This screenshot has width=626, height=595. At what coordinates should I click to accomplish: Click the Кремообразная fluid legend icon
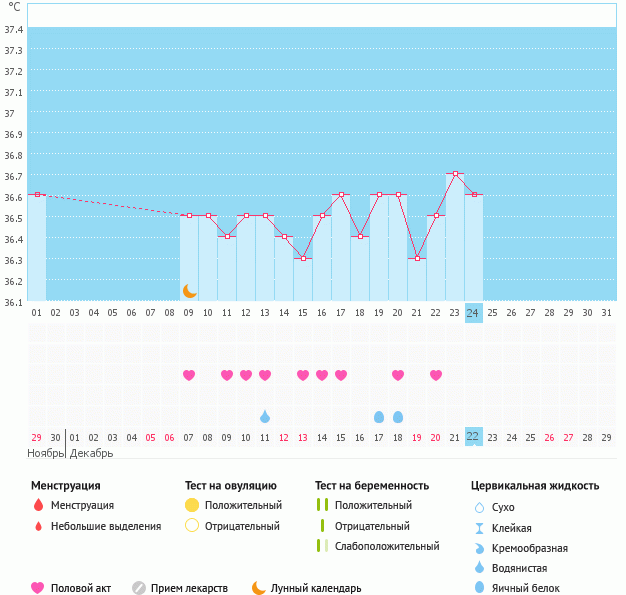pyautogui.click(x=479, y=548)
